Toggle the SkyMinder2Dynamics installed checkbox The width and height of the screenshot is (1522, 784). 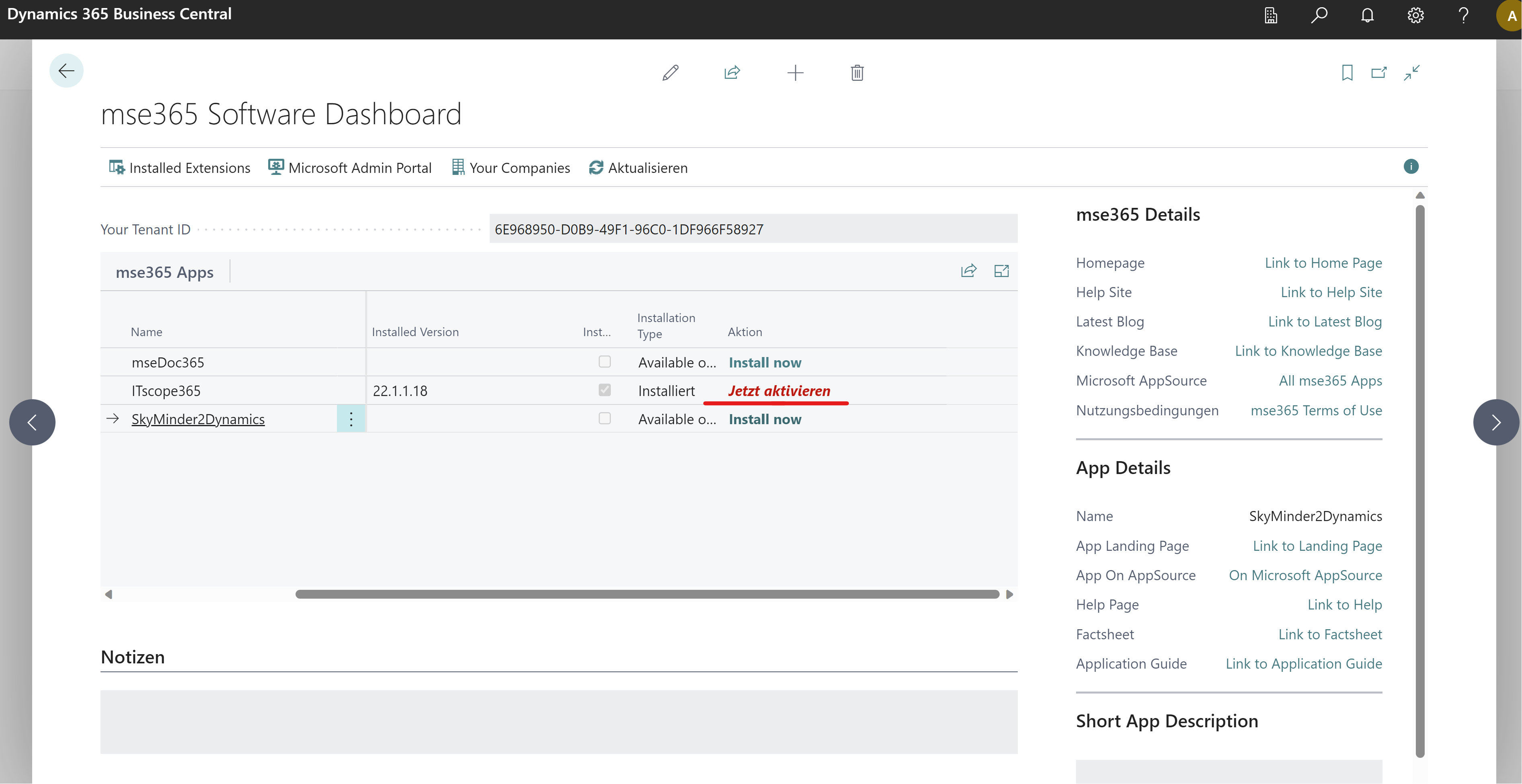[604, 418]
